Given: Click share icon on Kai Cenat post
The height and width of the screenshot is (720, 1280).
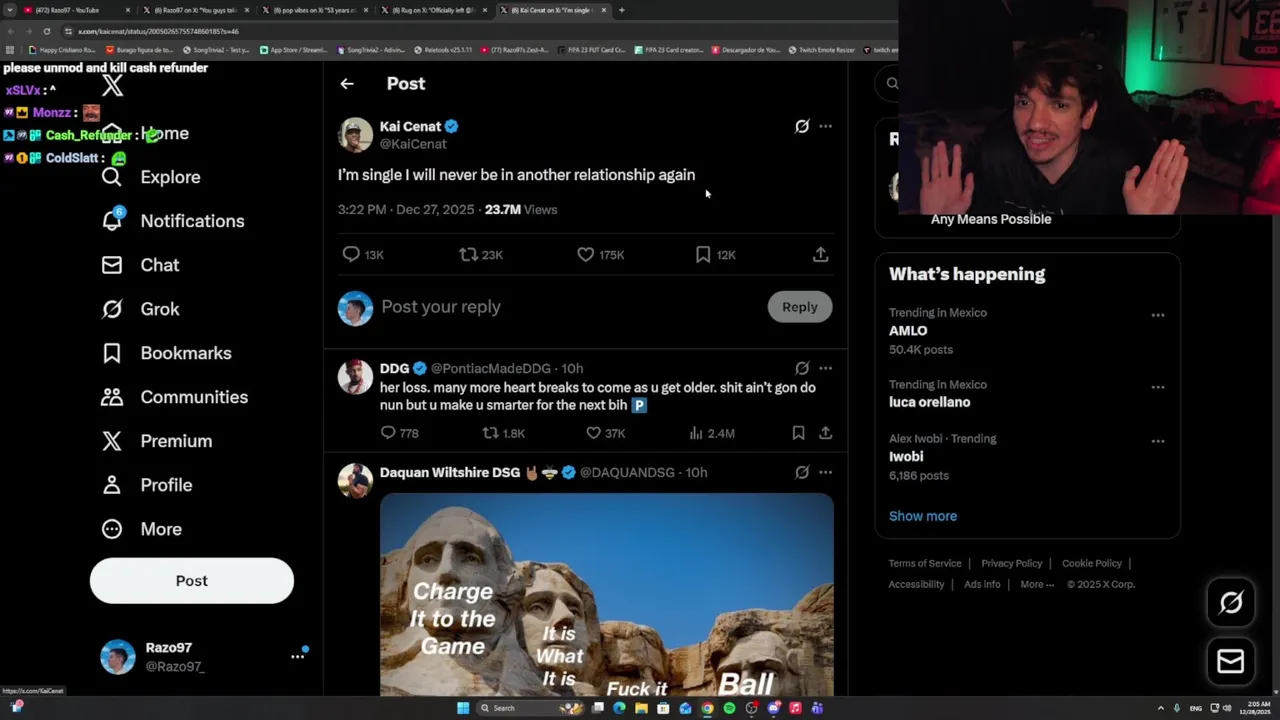Looking at the screenshot, I should (821, 254).
